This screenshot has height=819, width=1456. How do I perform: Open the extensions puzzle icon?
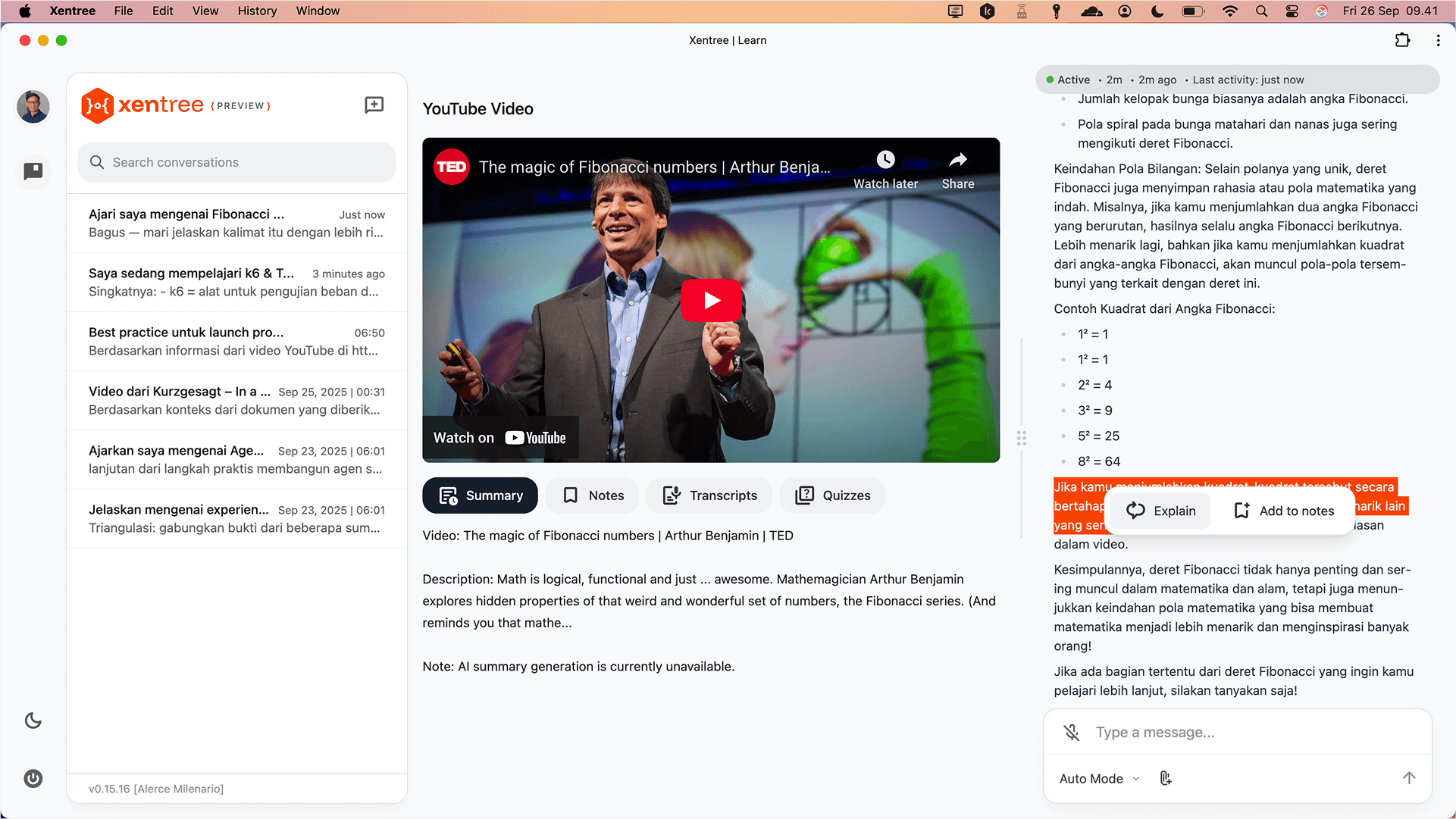(x=1402, y=40)
